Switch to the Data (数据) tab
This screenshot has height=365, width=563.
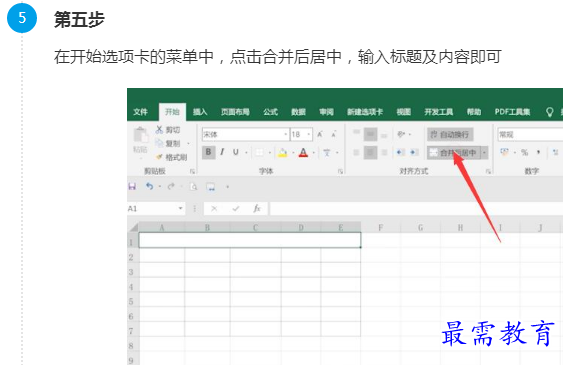pyautogui.click(x=298, y=112)
